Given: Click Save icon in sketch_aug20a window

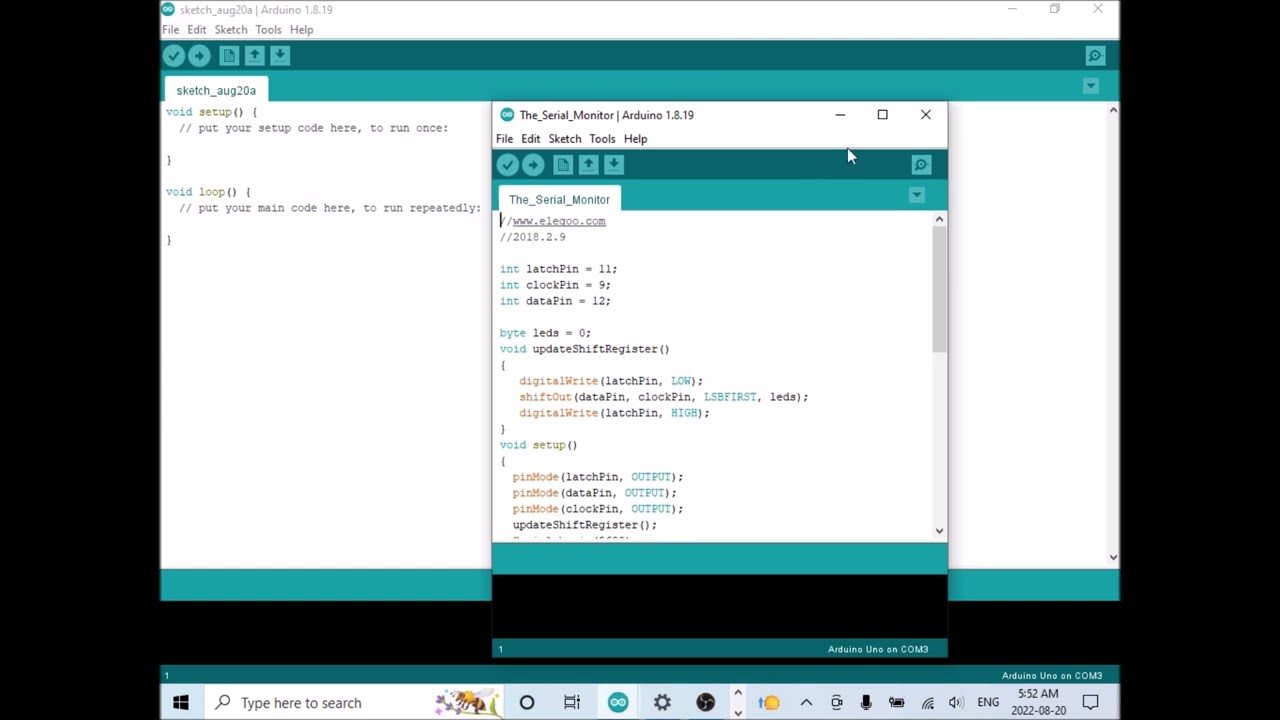Looking at the screenshot, I should coord(280,56).
